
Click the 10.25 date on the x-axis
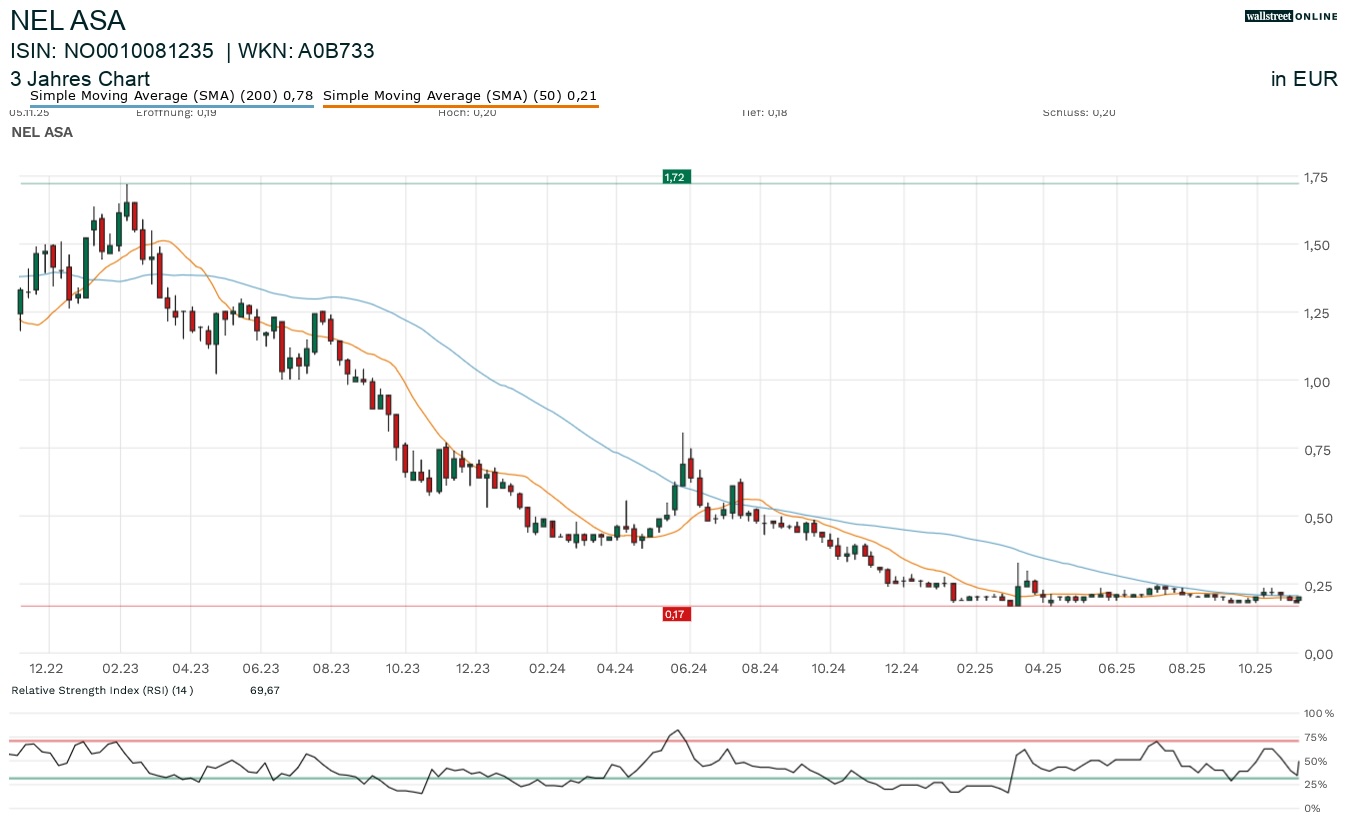[x=1255, y=669]
